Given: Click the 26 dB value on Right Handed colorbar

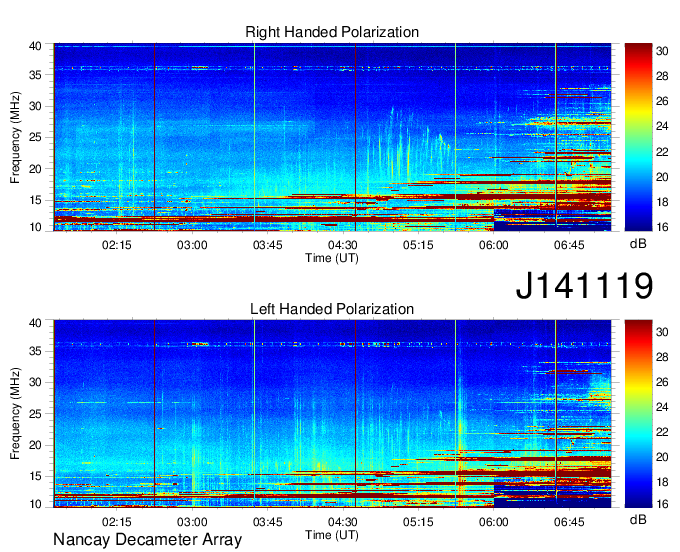Looking at the screenshot, I should [x=662, y=101].
